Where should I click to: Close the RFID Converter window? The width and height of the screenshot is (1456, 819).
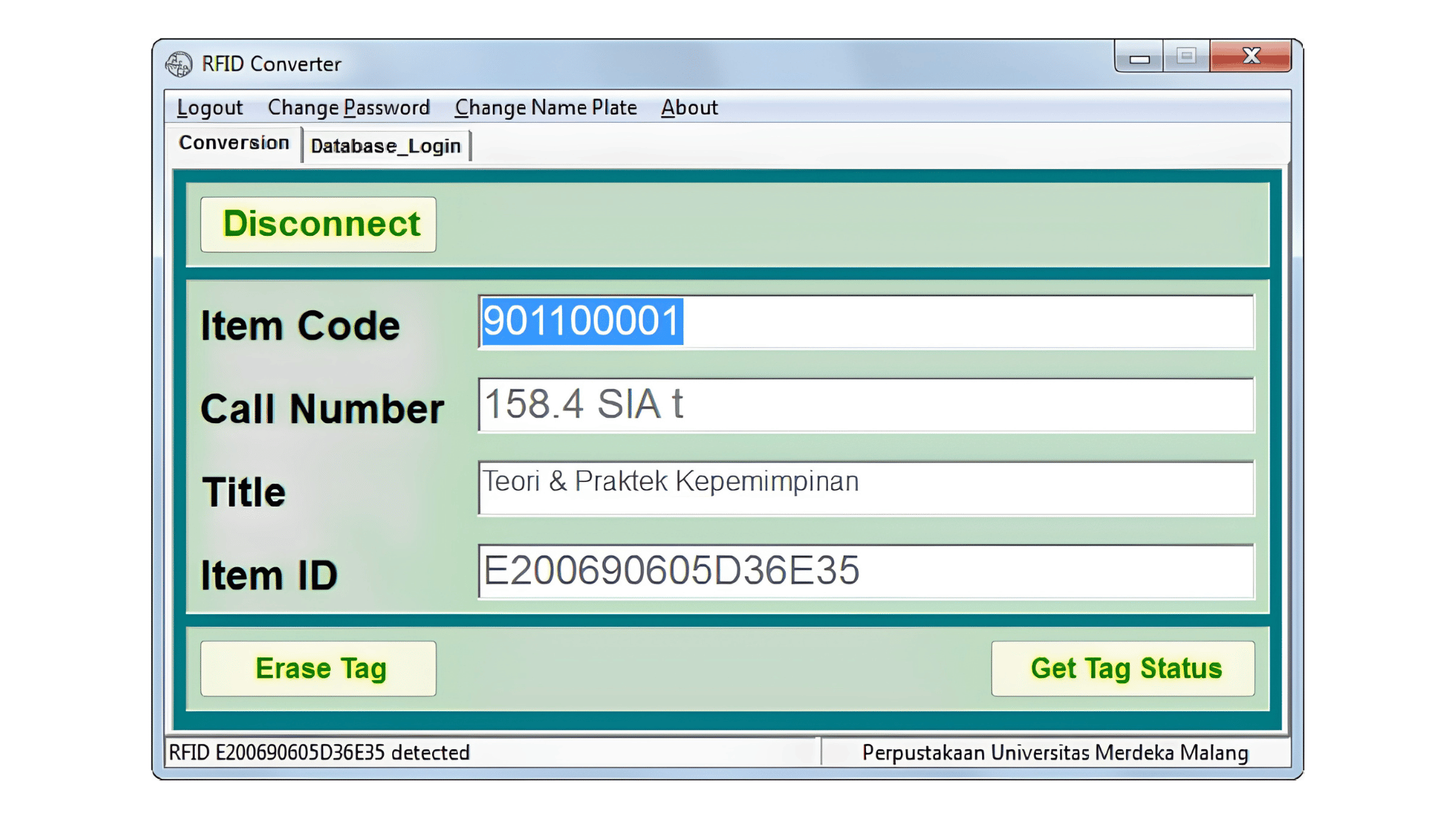tap(1251, 55)
